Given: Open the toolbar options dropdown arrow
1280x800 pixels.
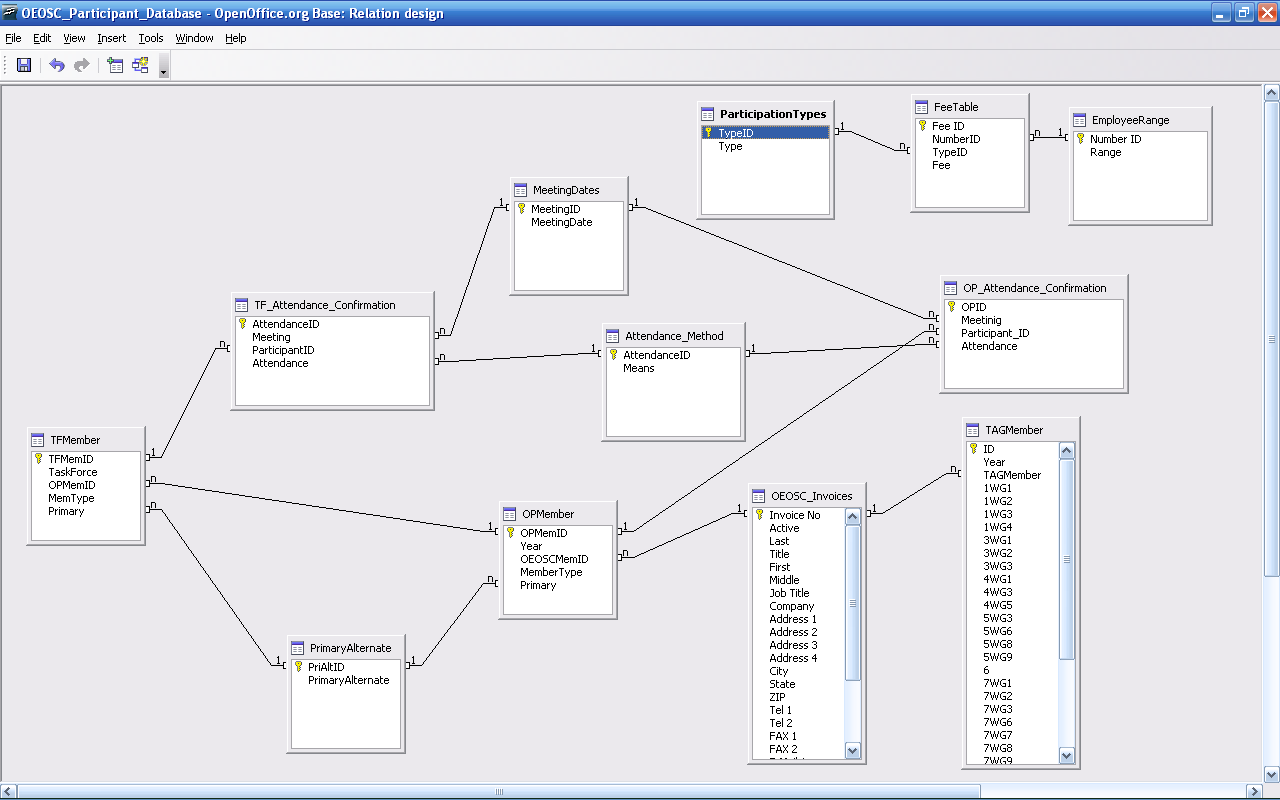Looking at the screenshot, I should (x=164, y=70).
